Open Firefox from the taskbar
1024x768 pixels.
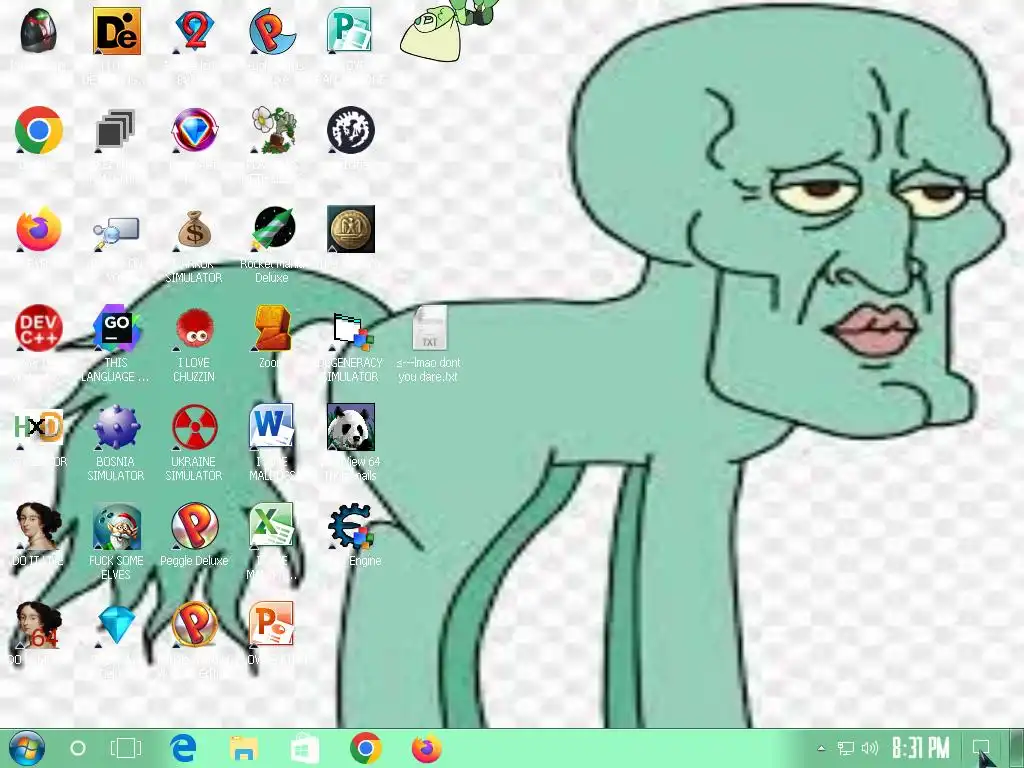(426, 748)
